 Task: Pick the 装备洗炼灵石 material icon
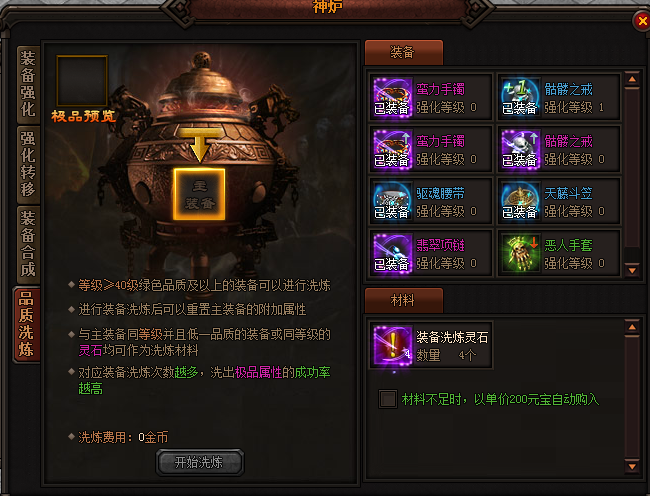point(392,345)
